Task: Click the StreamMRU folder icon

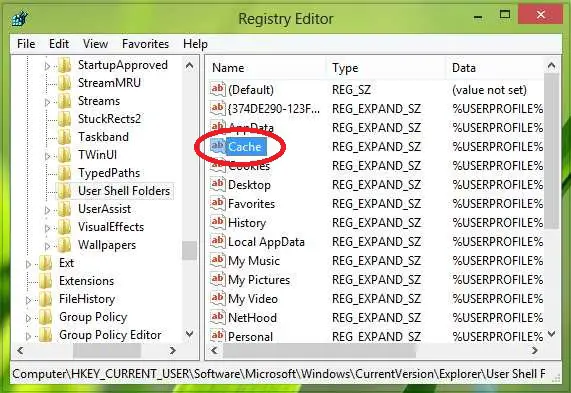Action: point(65,83)
